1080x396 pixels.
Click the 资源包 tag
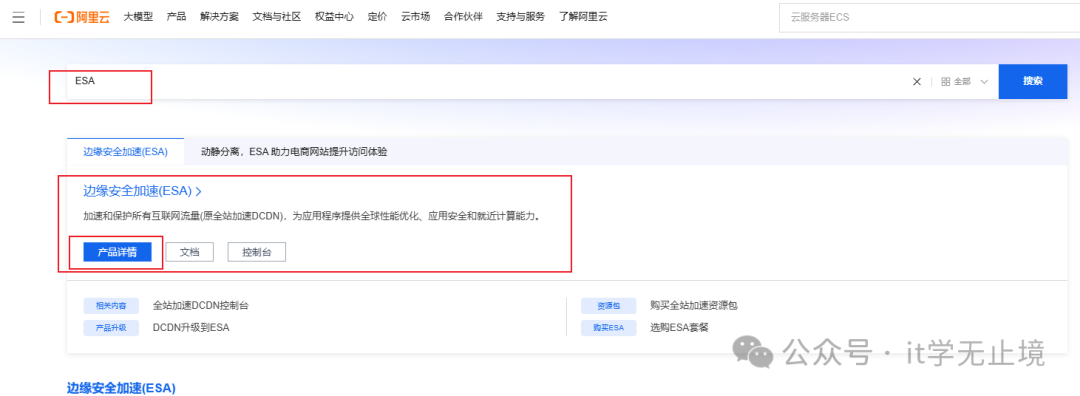click(608, 305)
